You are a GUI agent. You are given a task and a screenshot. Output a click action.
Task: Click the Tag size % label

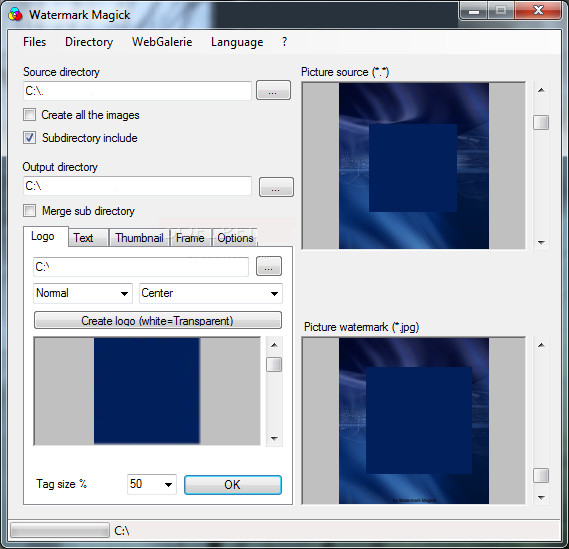point(61,484)
